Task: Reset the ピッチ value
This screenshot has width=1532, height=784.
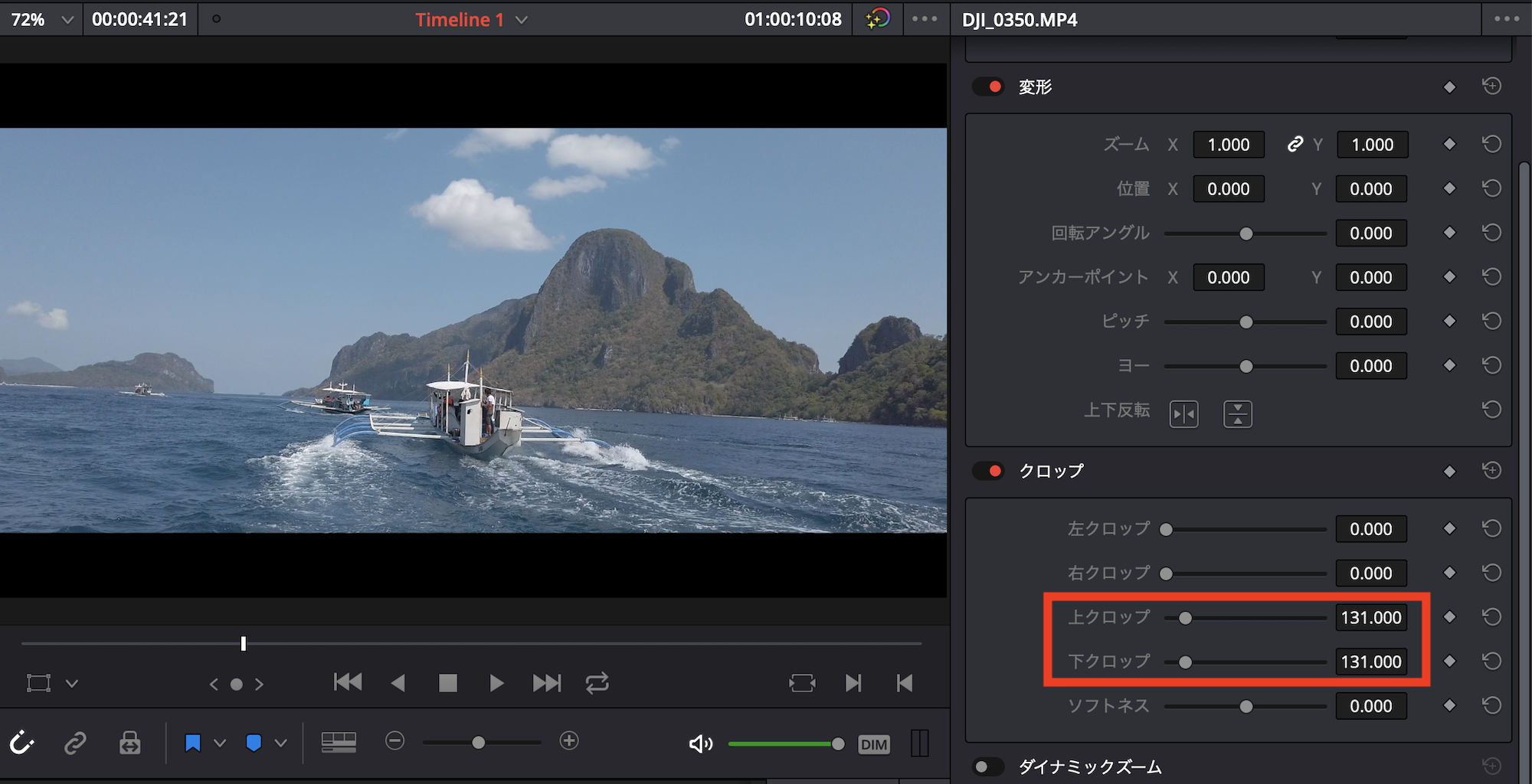Action: 1491,322
